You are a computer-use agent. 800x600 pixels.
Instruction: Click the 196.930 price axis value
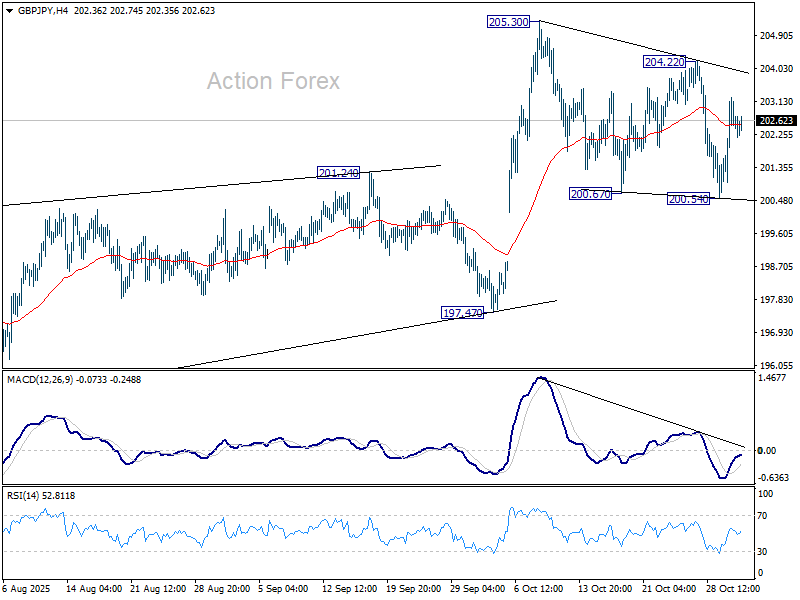[777, 332]
